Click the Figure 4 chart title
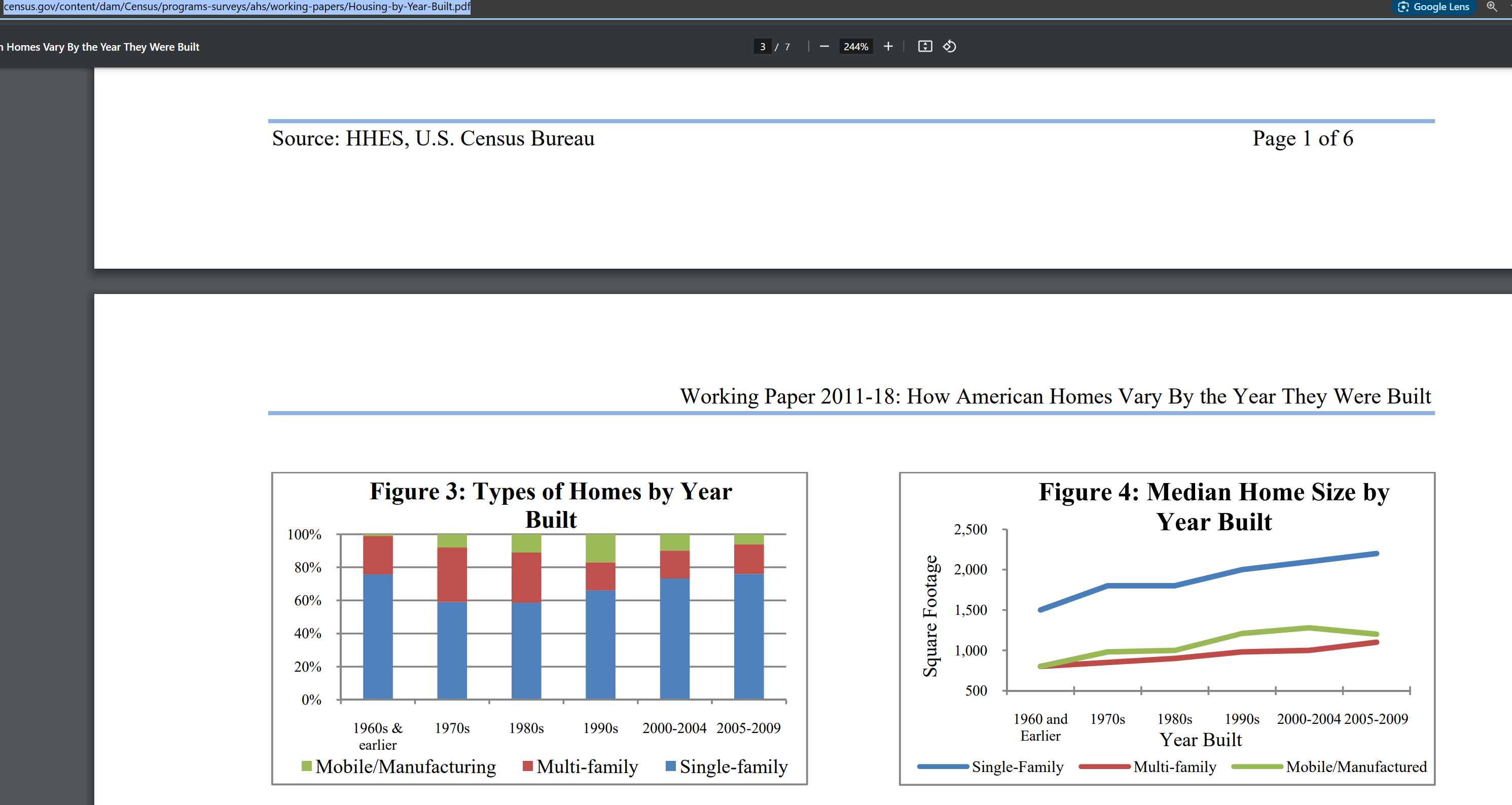This screenshot has height=805, width=1512. pyautogui.click(x=1214, y=506)
